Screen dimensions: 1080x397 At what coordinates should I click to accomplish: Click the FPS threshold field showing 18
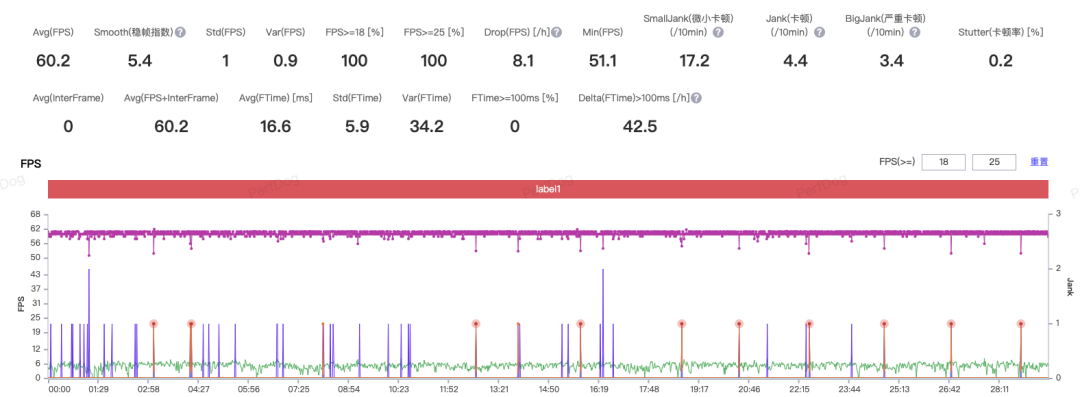point(944,162)
